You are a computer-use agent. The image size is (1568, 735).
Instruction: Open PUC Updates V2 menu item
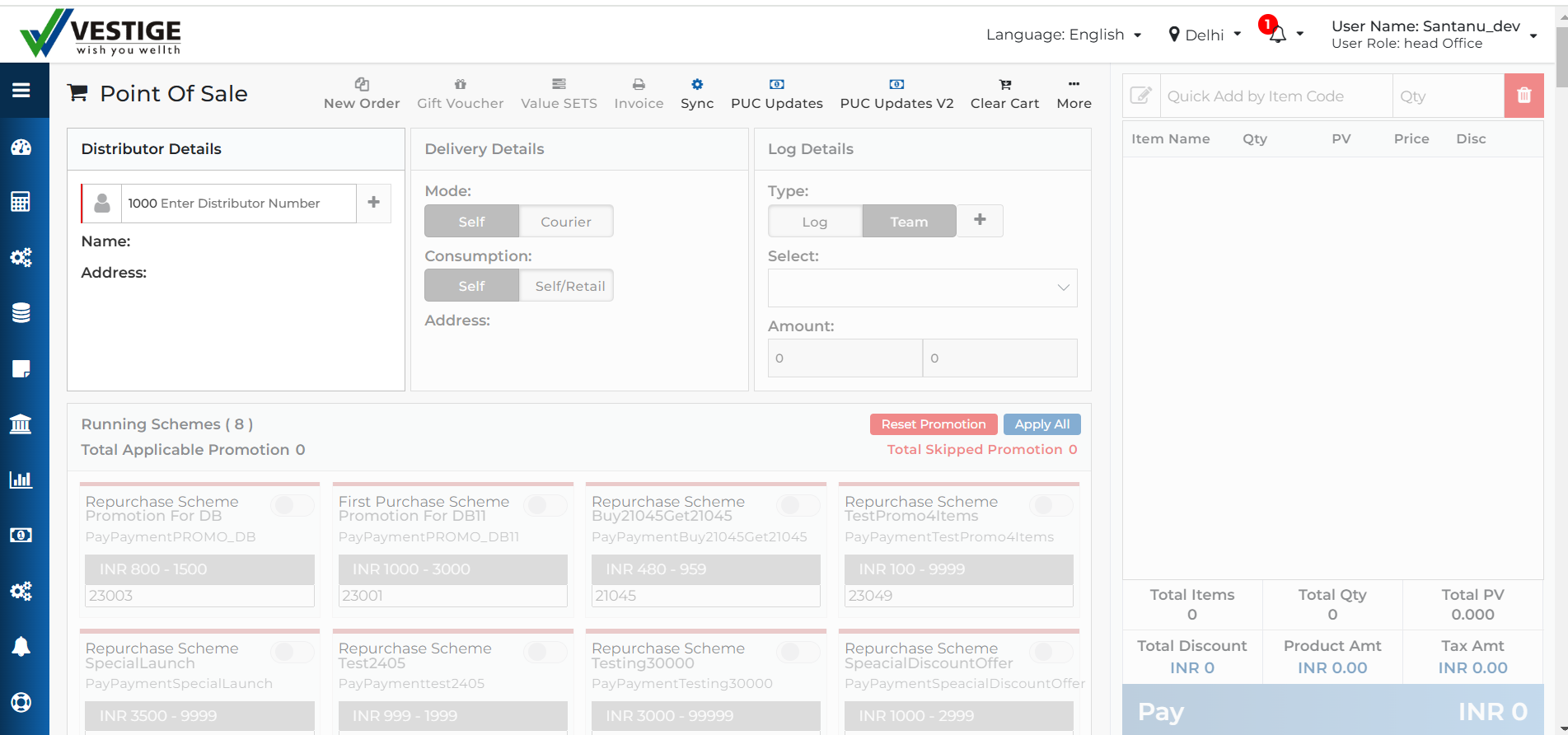click(x=896, y=94)
